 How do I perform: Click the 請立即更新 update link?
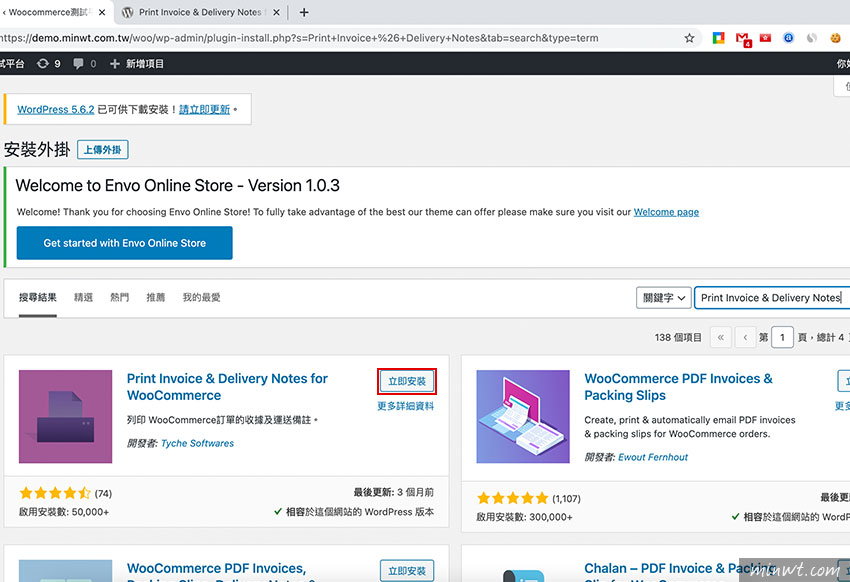click(x=204, y=109)
